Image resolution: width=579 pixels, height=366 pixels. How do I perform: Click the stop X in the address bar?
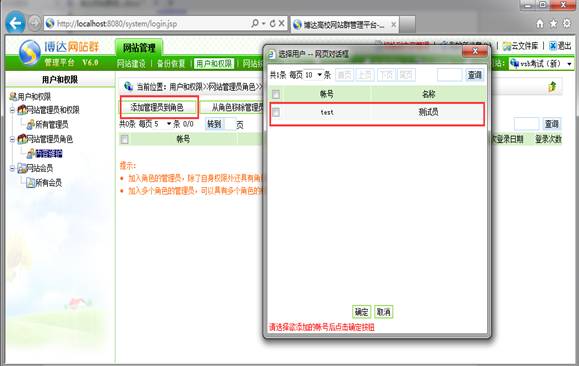(281, 24)
